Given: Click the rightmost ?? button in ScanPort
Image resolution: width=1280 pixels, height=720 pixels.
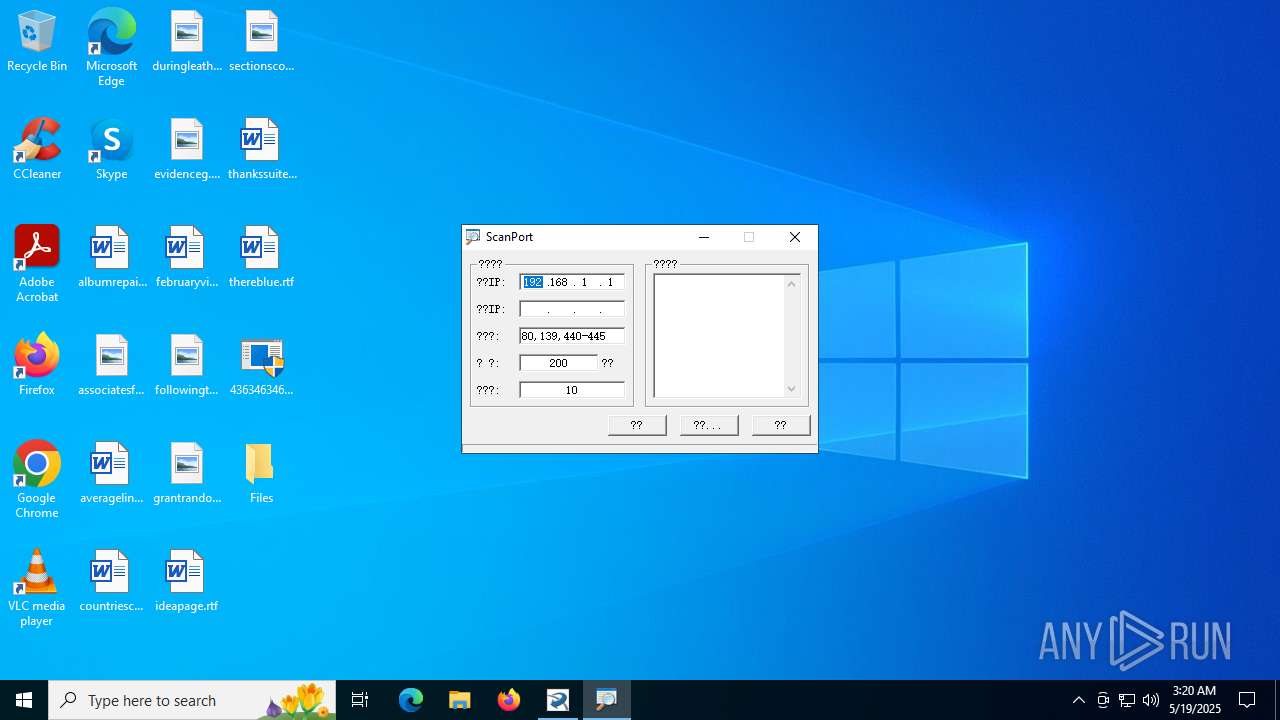Looking at the screenshot, I should tap(781, 425).
